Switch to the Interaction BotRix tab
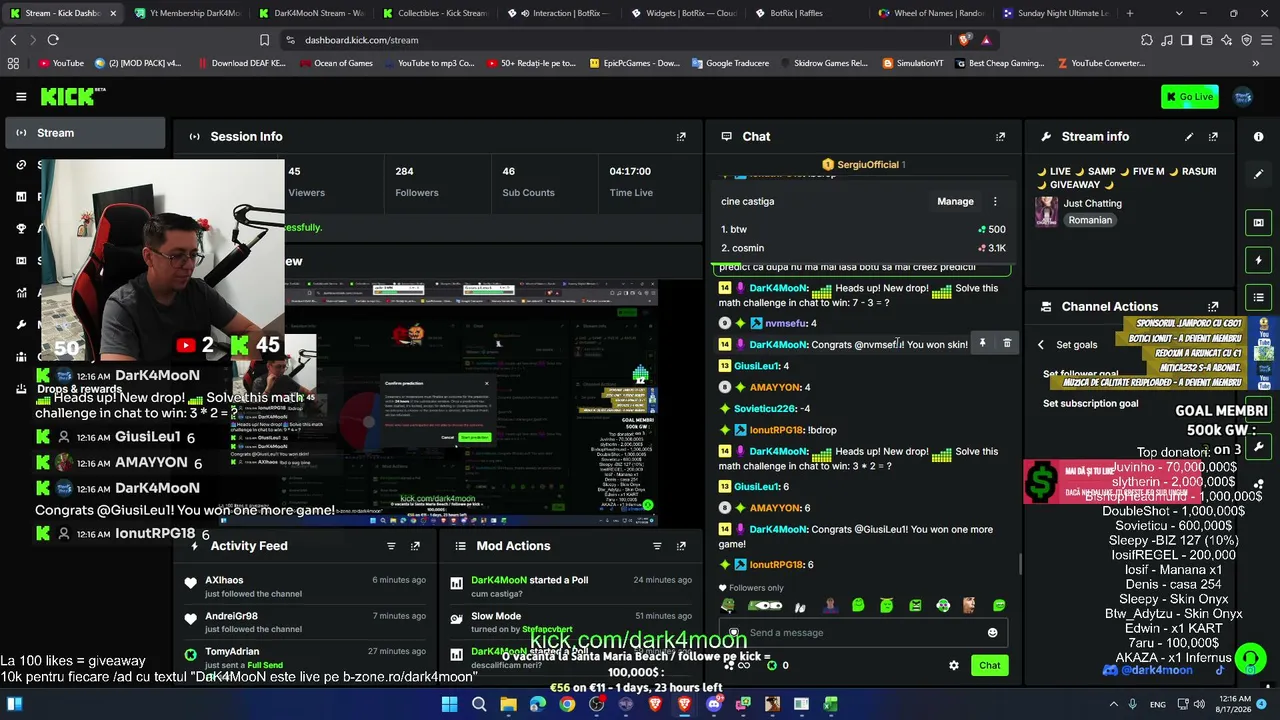1280x720 pixels. [x=559, y=13]
